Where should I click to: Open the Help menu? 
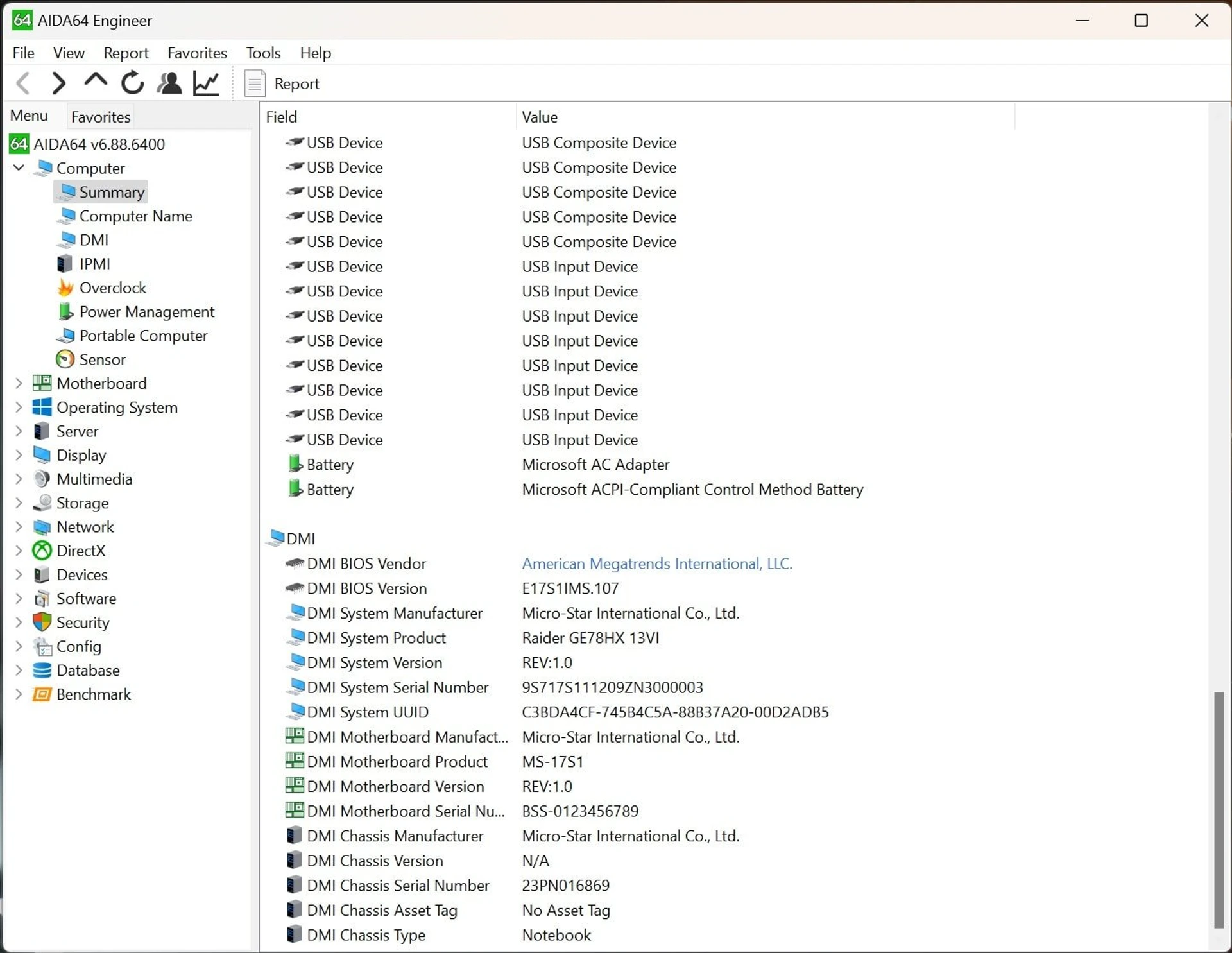[x=315, y=53]
